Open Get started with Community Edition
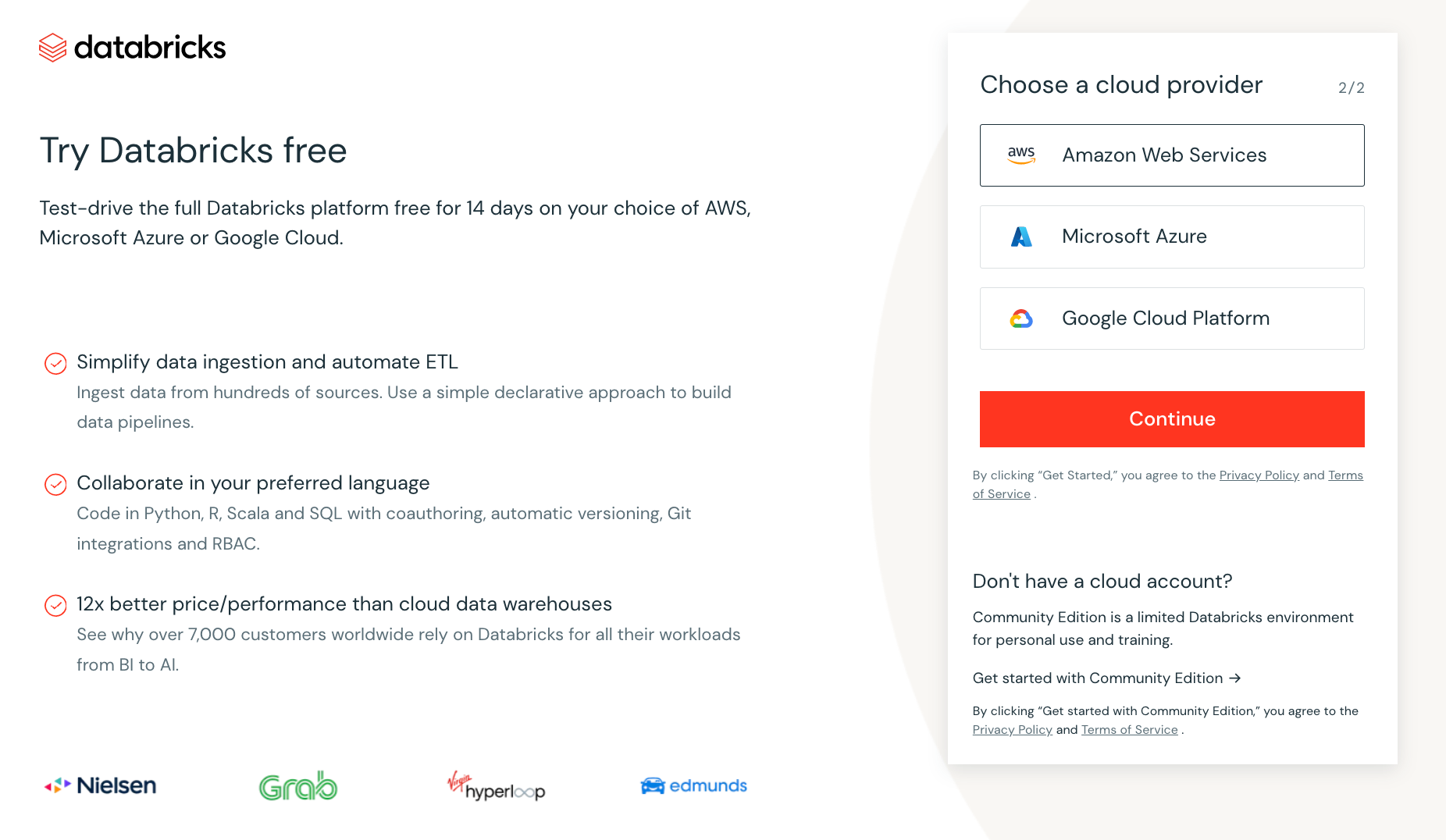Viewport: 1446px width, 840px height. (x=1106, y=678)
